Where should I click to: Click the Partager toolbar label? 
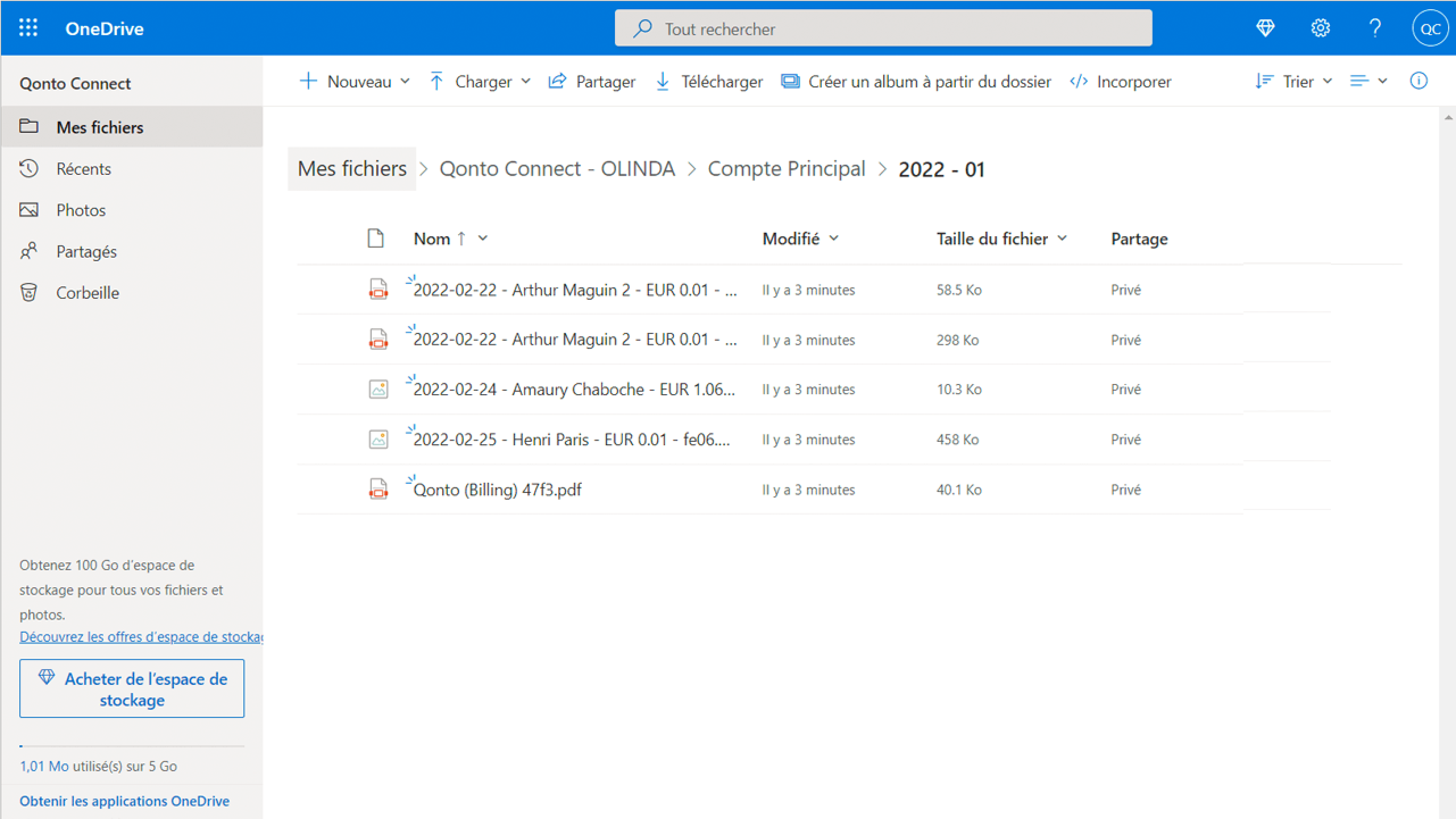(x=606, y=82)
